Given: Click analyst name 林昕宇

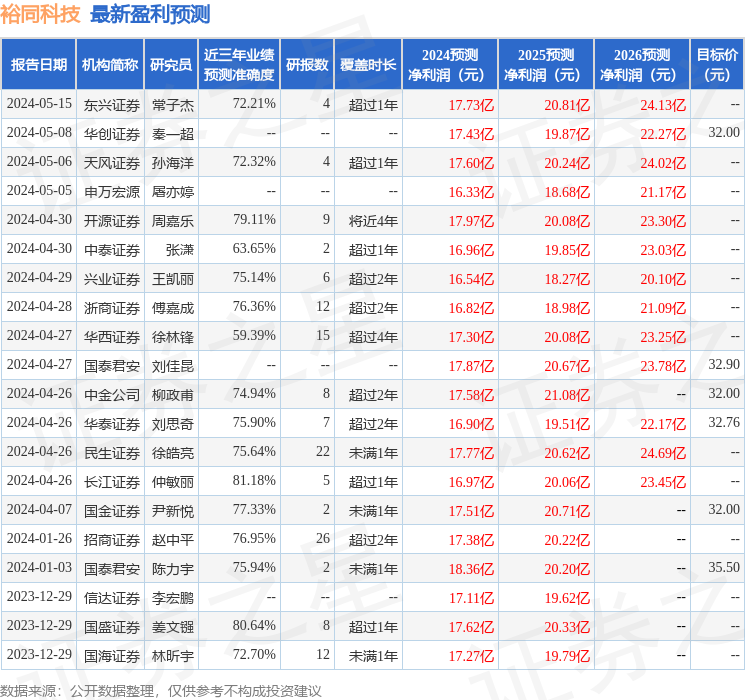Looking at the screenshot, I should 173,656.
